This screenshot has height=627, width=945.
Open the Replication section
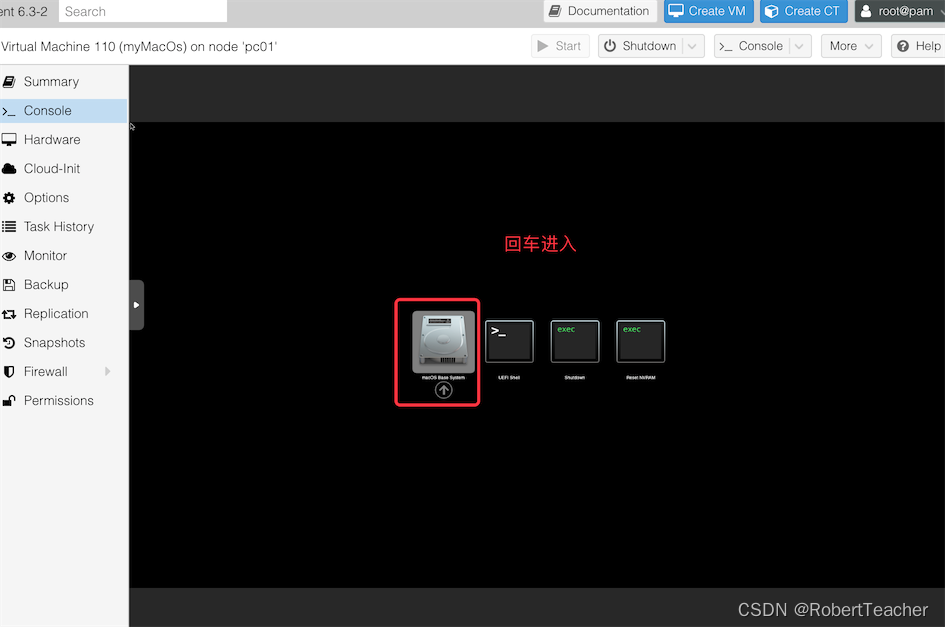(x=55, y=313)
